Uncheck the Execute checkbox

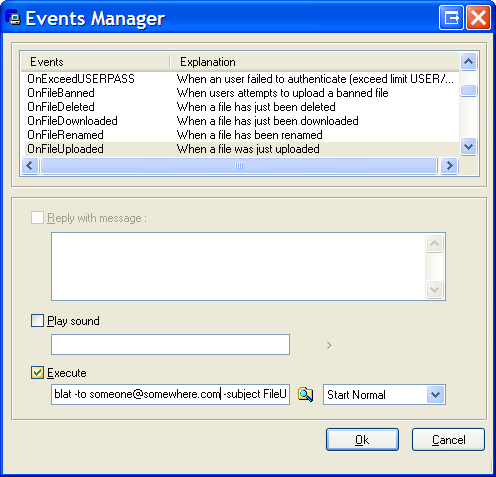[37, 373]
